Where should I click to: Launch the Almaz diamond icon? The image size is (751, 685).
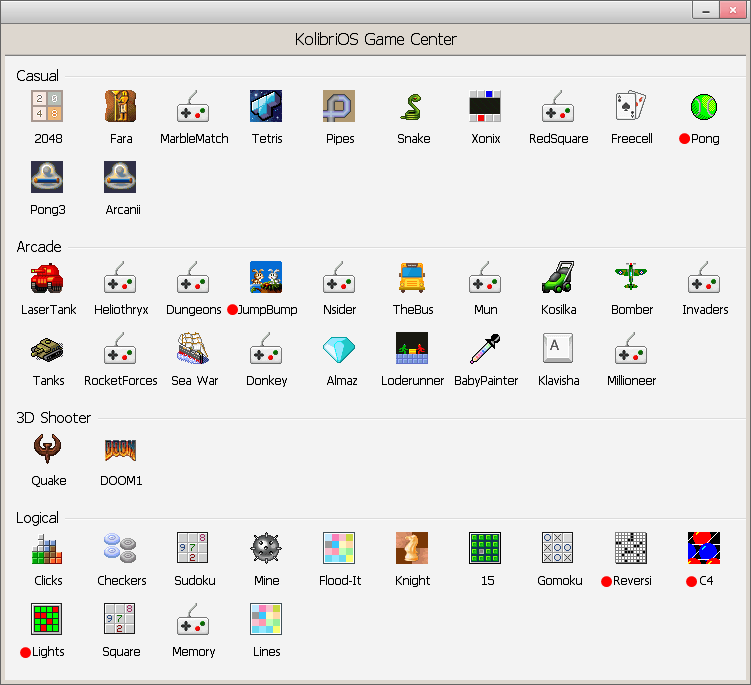pos(339,348)
